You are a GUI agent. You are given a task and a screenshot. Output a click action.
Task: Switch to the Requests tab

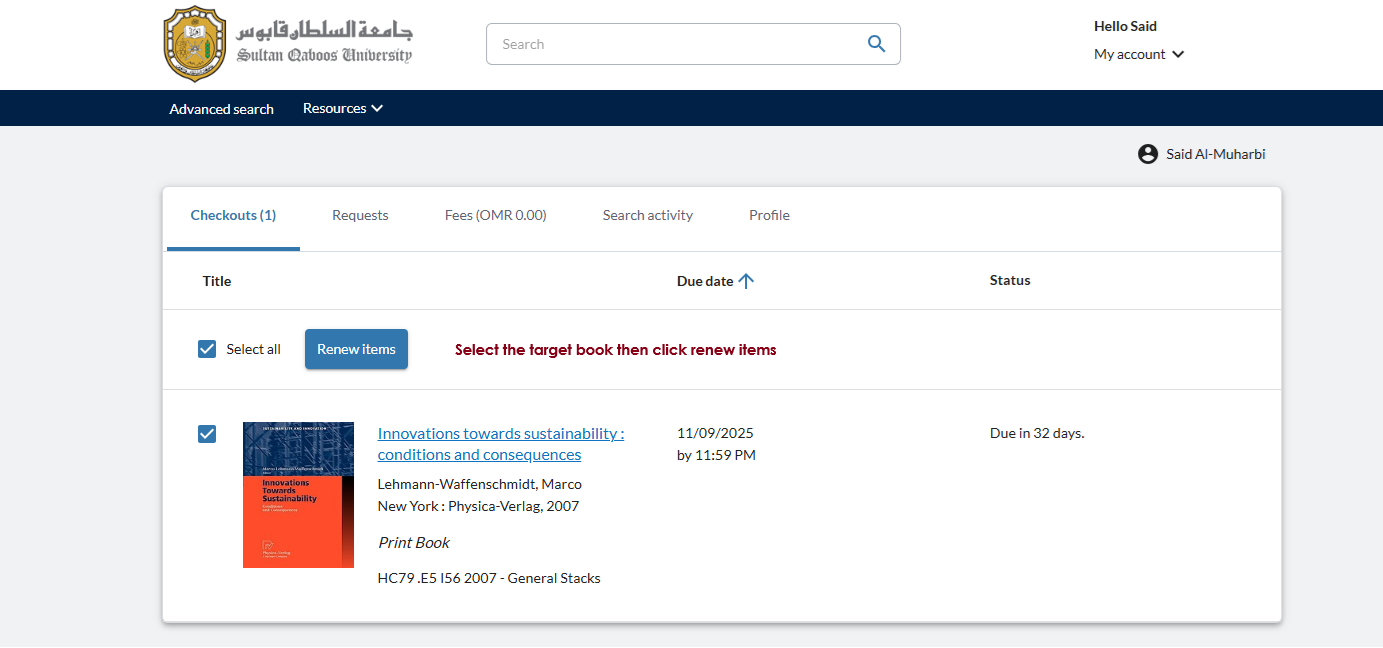point(360,215)
